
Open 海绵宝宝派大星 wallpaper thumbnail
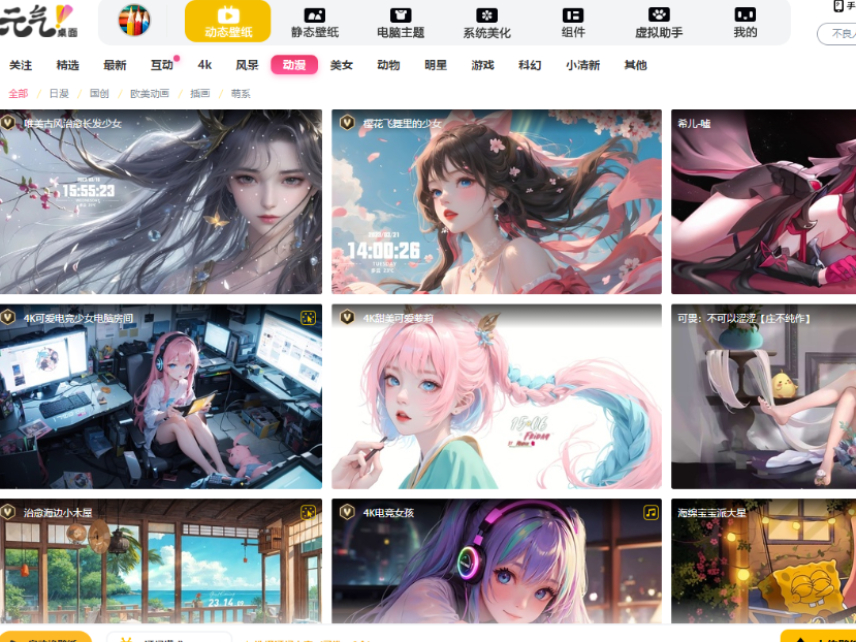pos(764,561)
